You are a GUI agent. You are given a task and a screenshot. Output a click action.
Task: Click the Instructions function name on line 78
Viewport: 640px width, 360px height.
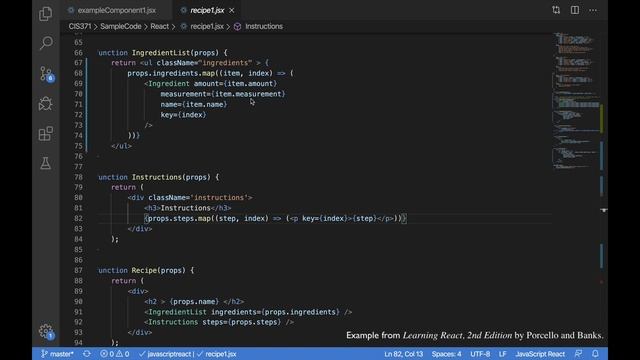click(x=157, y=177)
